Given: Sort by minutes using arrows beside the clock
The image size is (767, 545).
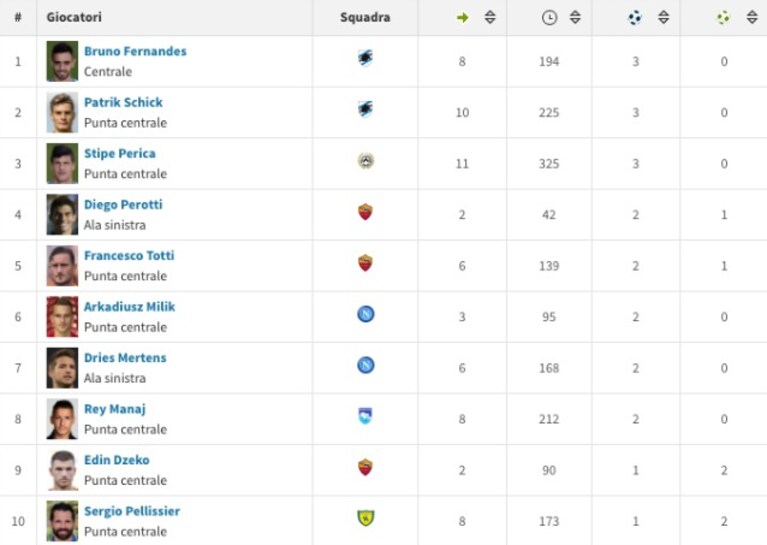Looking at the screenshot, I should (575, 17).
